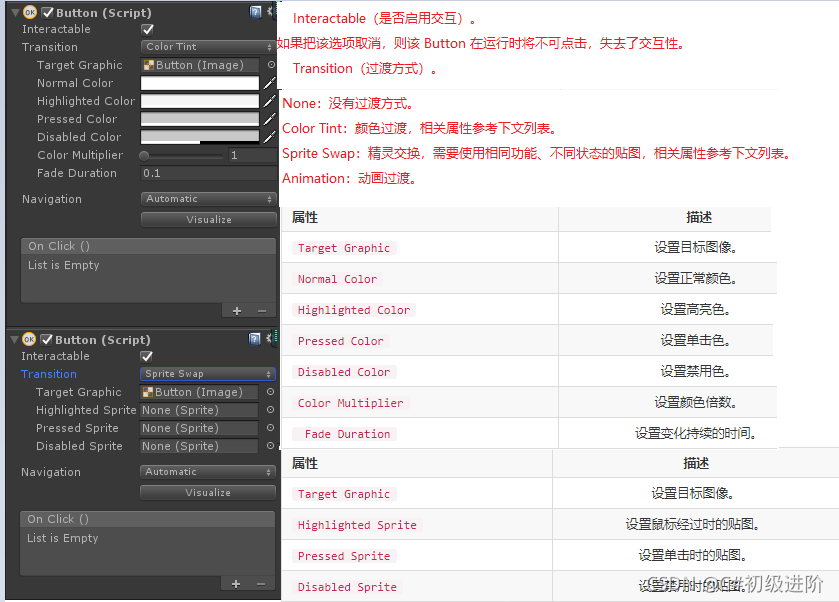839x602 pixels.
Task: Click the Button (Image) reference field icon
Action: [x=198, y=65]
